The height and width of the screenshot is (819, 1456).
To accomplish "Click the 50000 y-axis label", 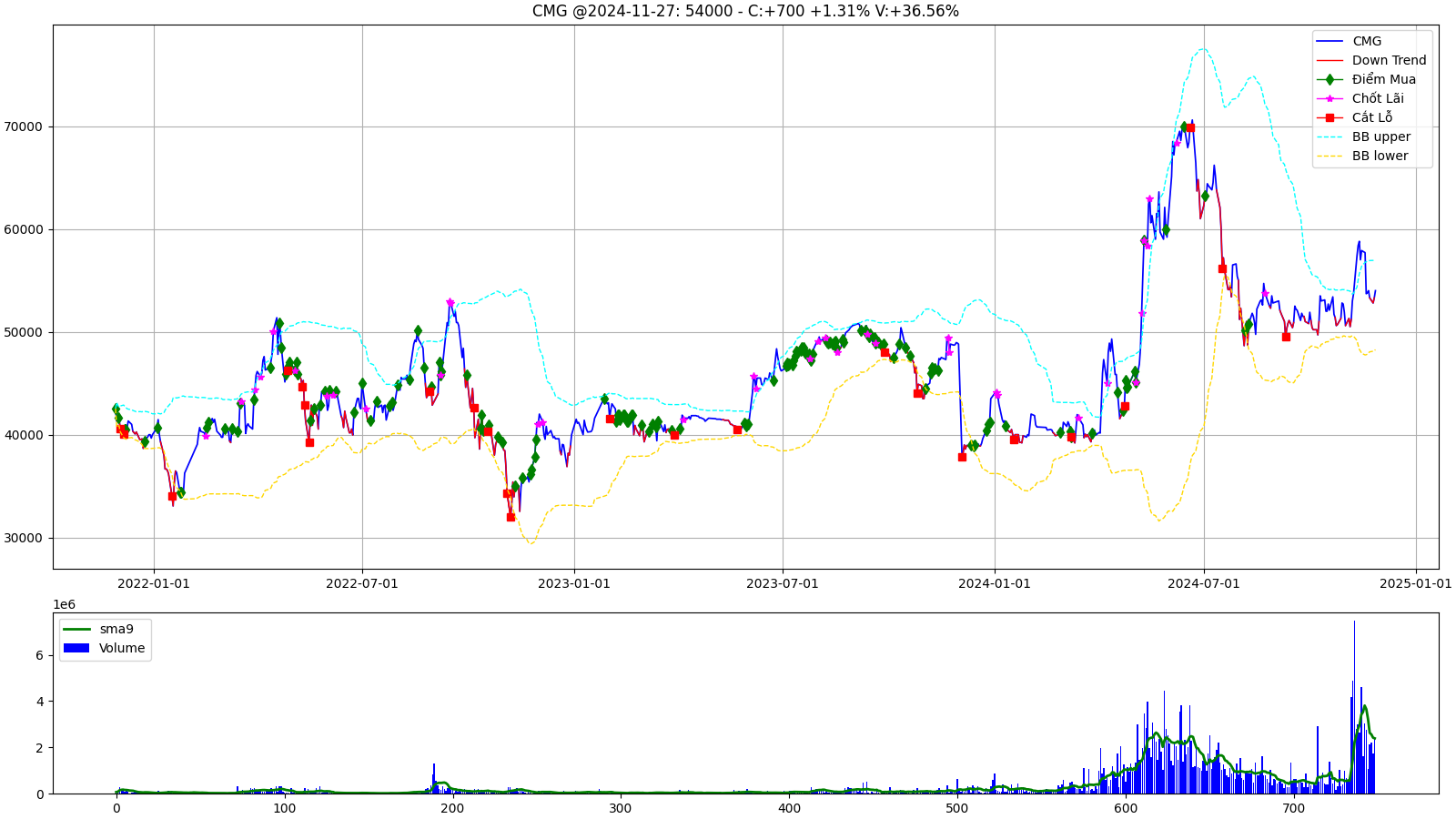I will point(25,332).
